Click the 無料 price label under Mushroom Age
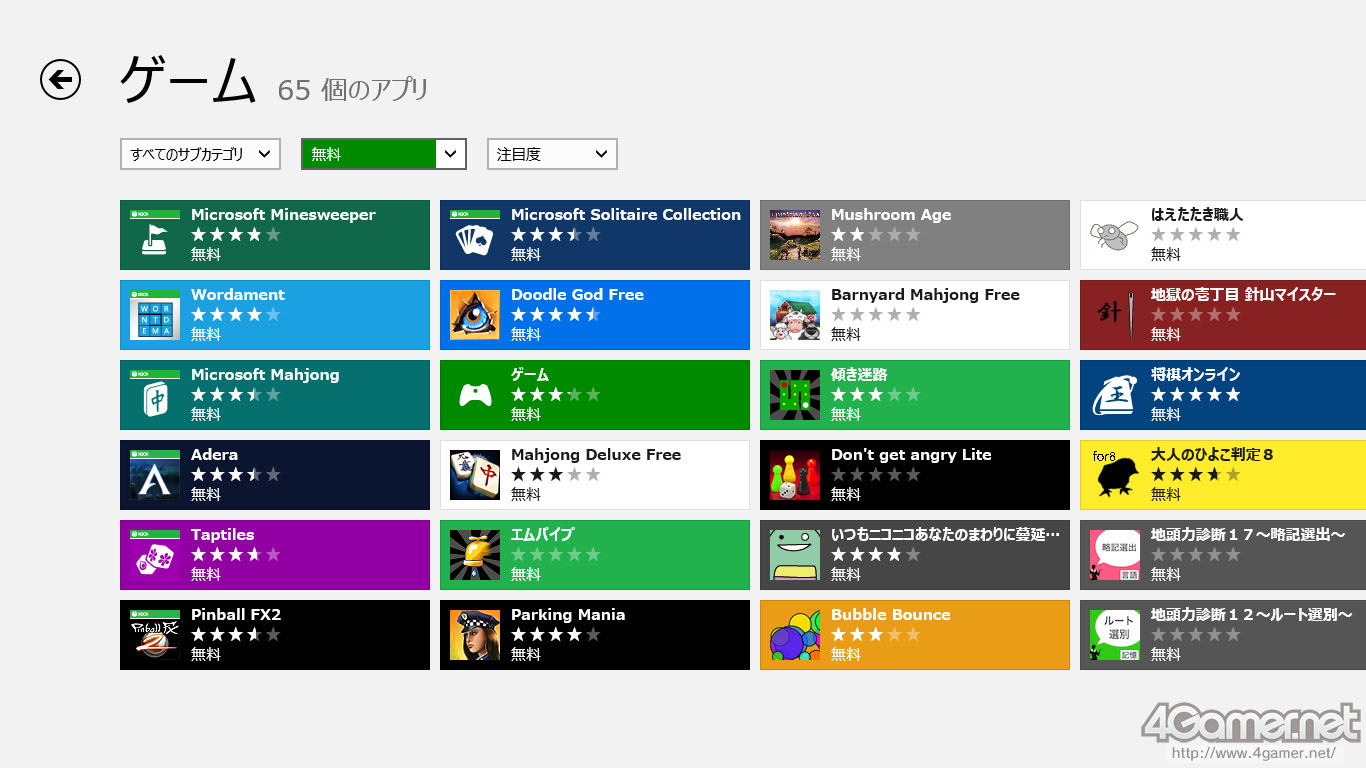Viewport: 1366px width, 768px height. click(x=846, y=255)
